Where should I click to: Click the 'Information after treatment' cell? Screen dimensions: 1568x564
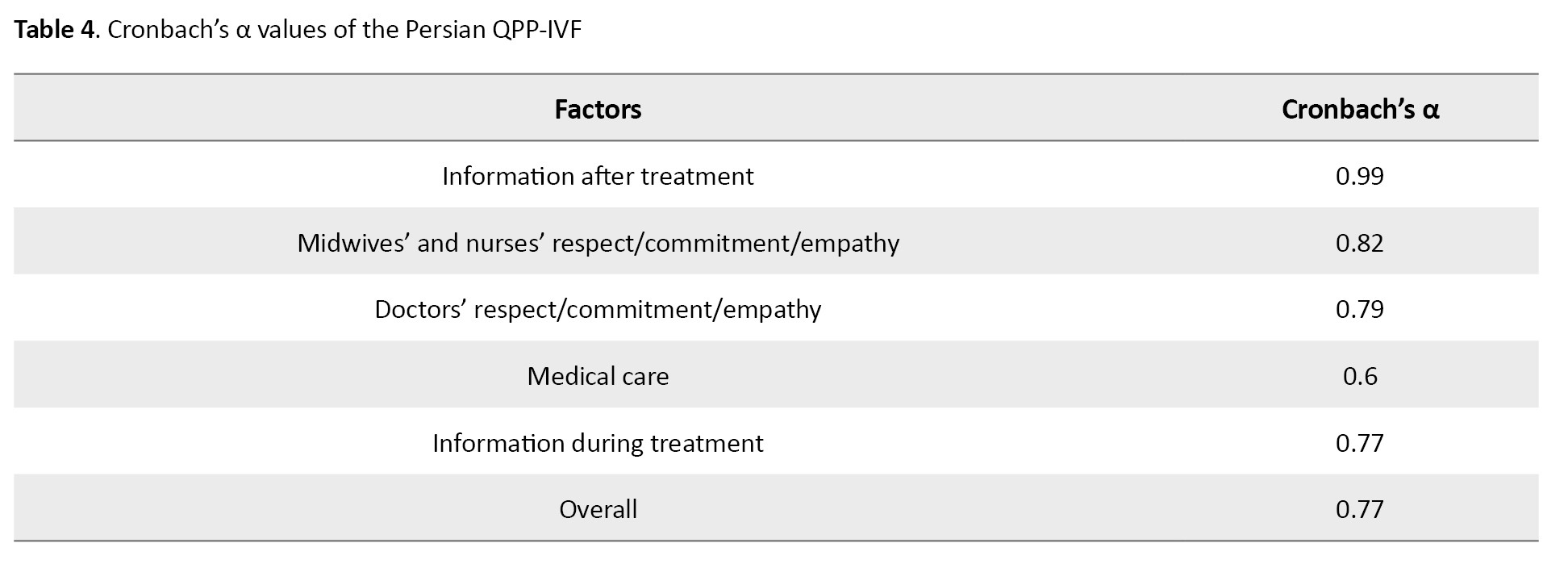click(598, 176)
